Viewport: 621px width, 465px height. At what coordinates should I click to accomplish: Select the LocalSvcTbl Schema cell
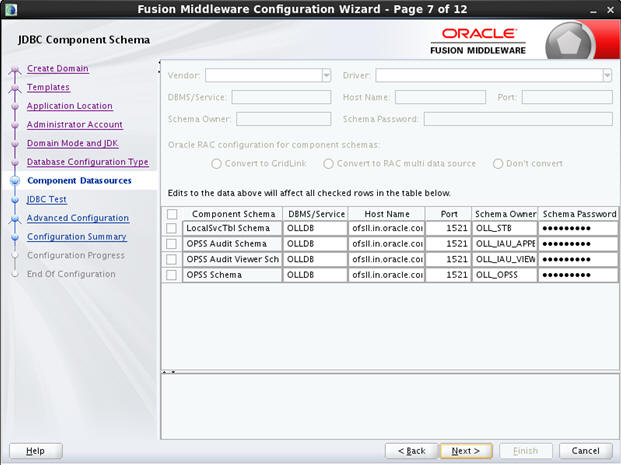click(x=232, y=228)
